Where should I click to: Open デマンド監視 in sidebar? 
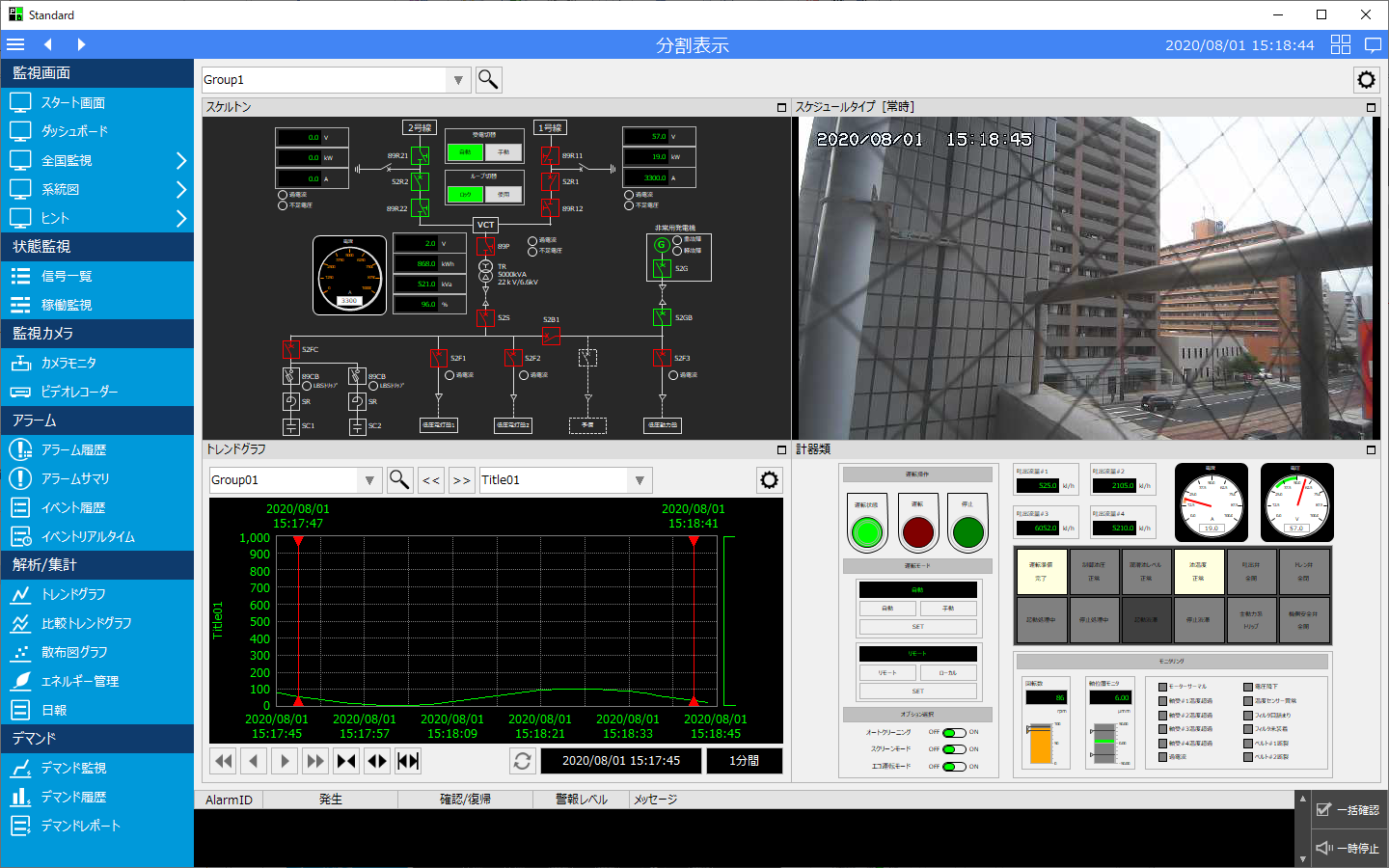point(96,768)
